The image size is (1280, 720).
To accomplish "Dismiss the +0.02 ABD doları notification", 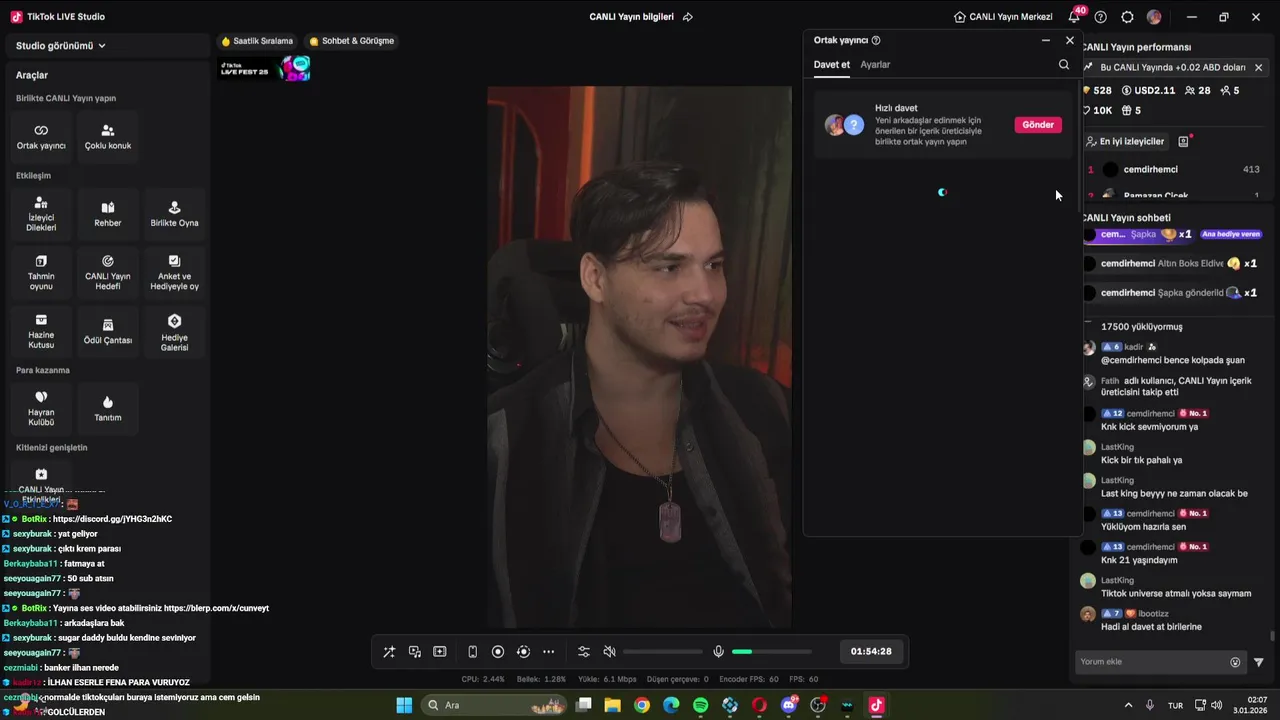I will (x=1258, y=68).
